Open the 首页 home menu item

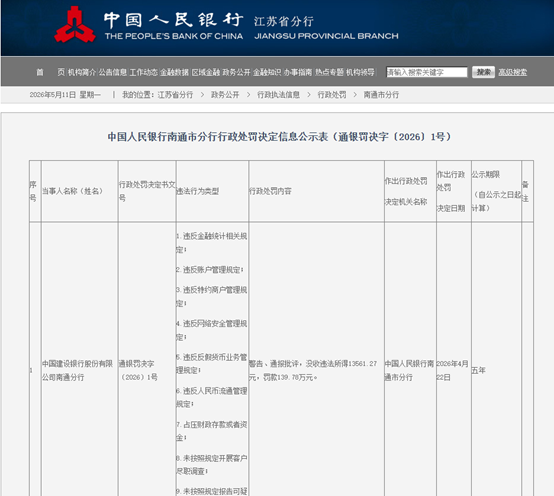[x=51, y=72]
